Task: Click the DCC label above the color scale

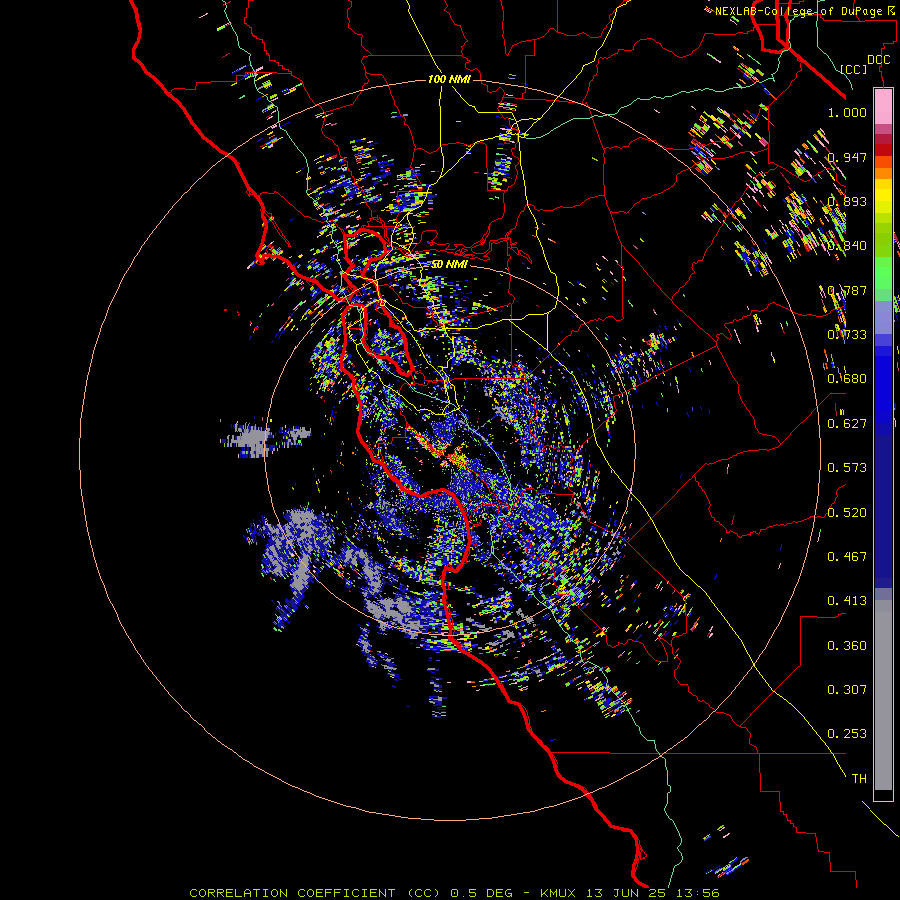Action: [x=878, y=60]
